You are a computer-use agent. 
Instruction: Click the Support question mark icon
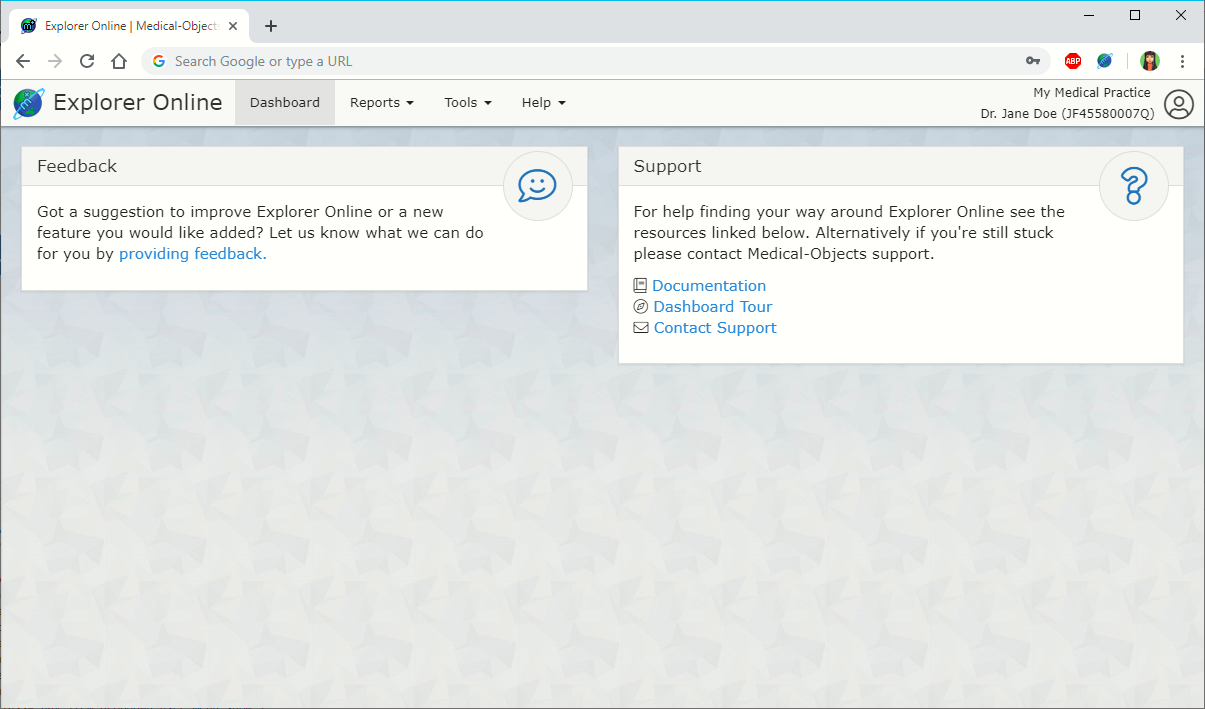coord(1133,185)
